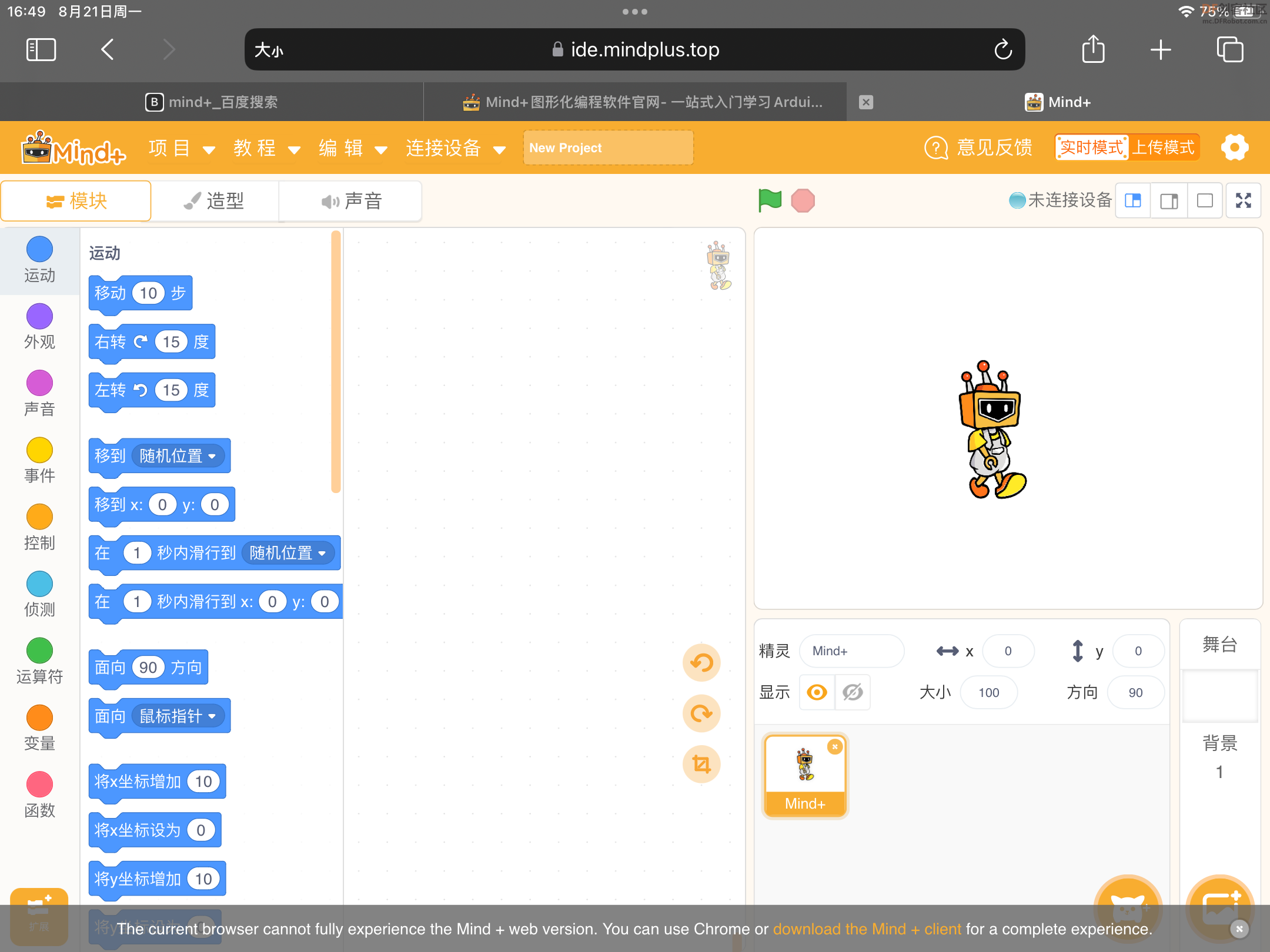
Task: Select 声音 sound category
Action: click(39, 394)
